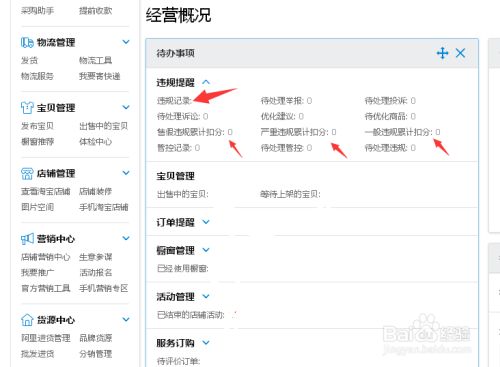Collapse the 店铺管理 sidebar section
500x367 pixels.
coord(126,173)
